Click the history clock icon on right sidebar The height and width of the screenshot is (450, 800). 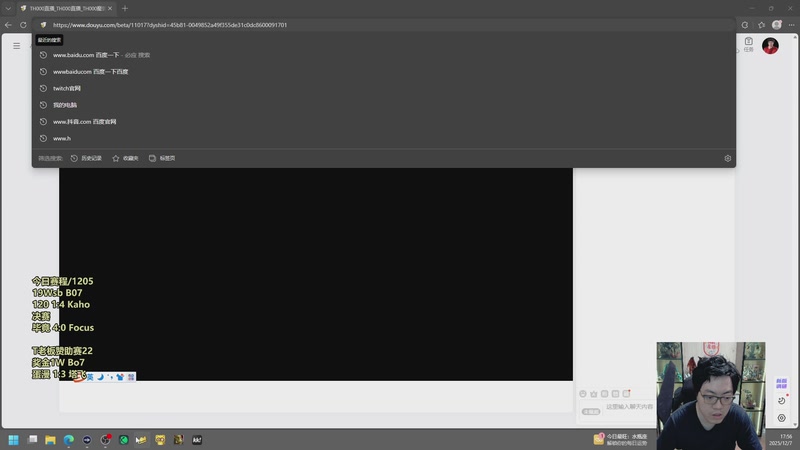coord(781,401)
